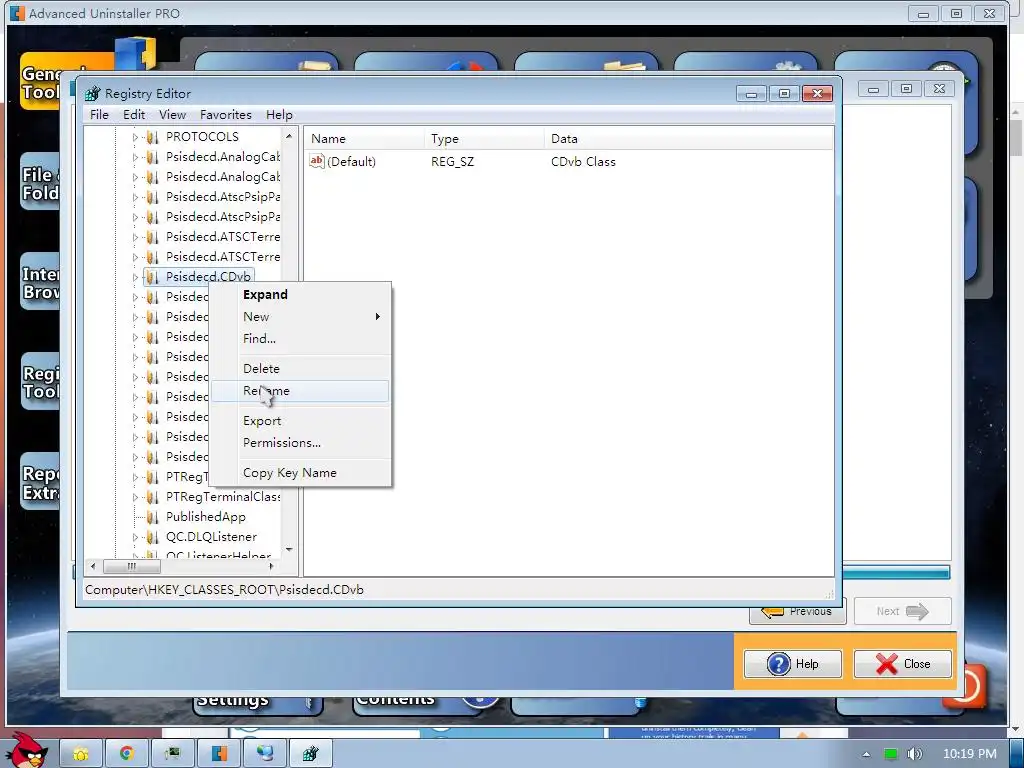Open the Favorites menu
The height and width of the screenshot is (768, 1024).
coord(225,114)
